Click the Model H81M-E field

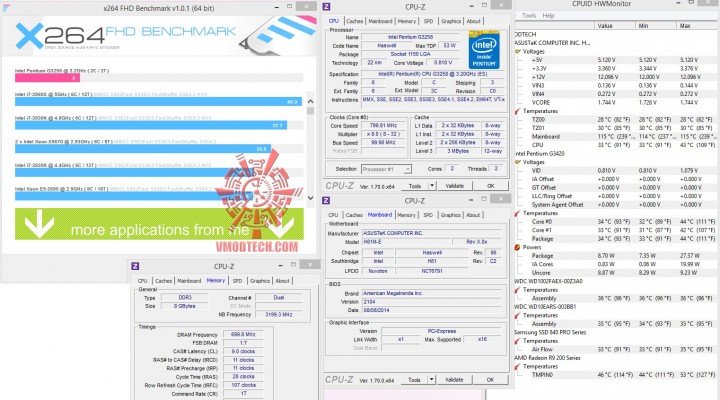[405, 242]
